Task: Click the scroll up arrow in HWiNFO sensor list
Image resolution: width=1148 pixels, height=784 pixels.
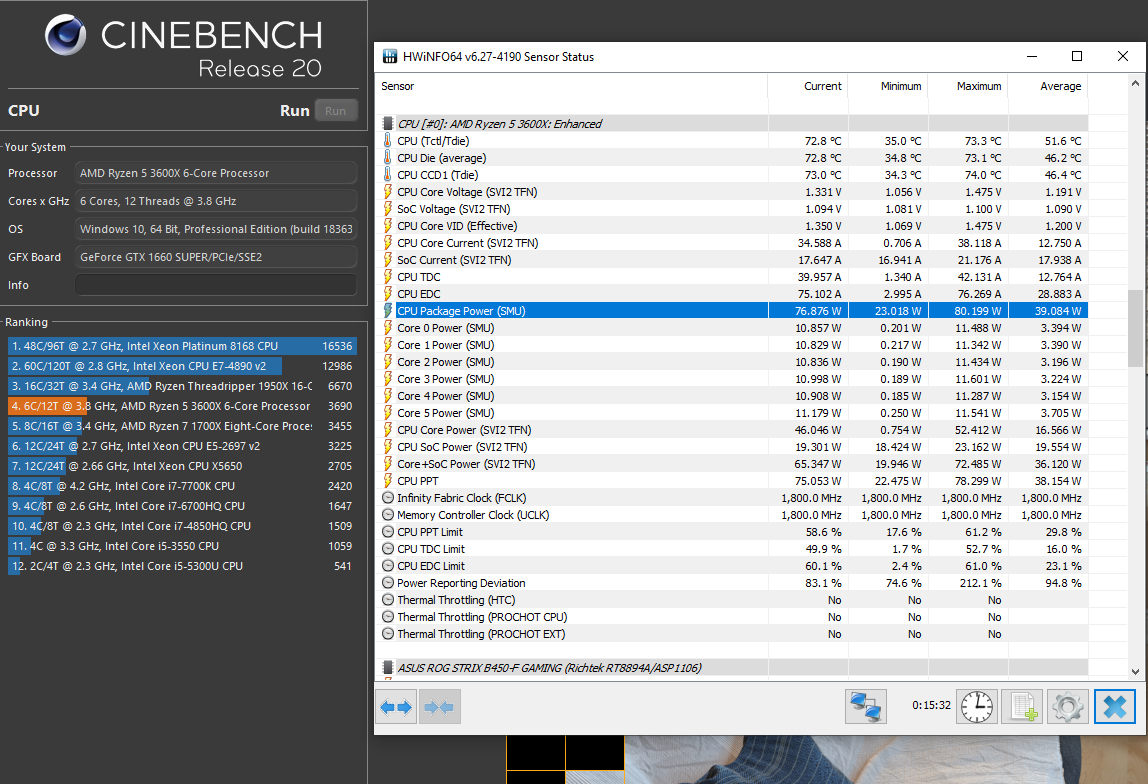Action: (1136, 83)
